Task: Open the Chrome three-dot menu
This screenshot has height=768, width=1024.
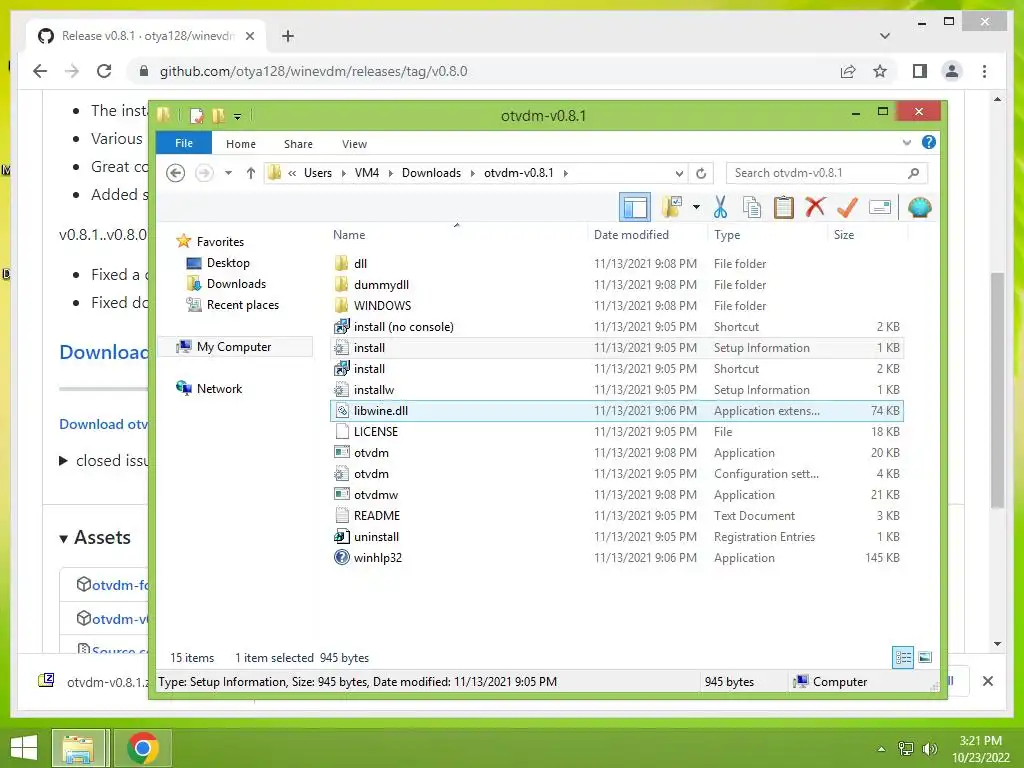Action: 984,71
